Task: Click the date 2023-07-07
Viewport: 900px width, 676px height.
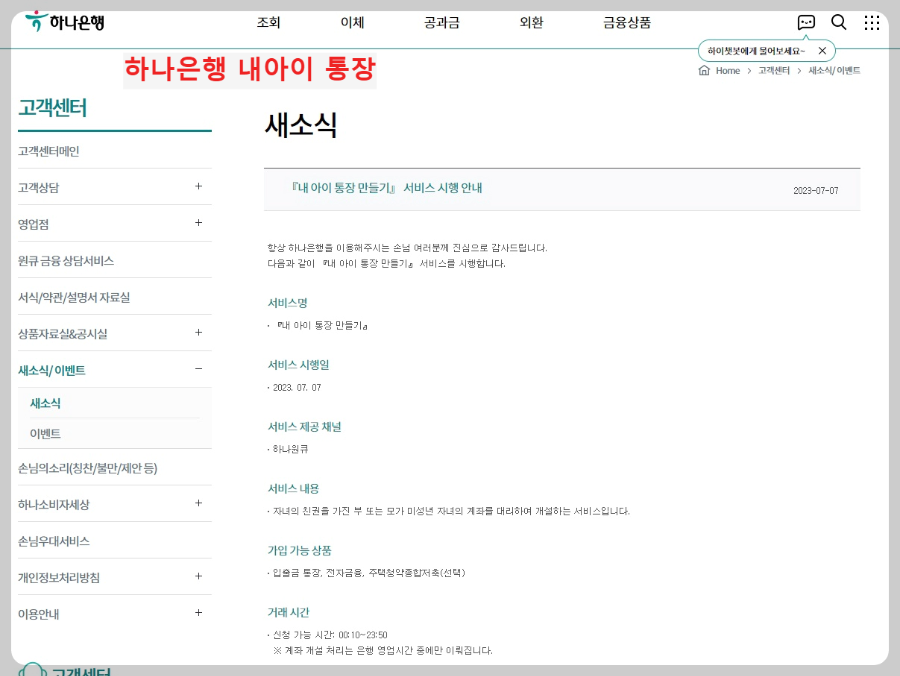Action: tap(816, 191)
